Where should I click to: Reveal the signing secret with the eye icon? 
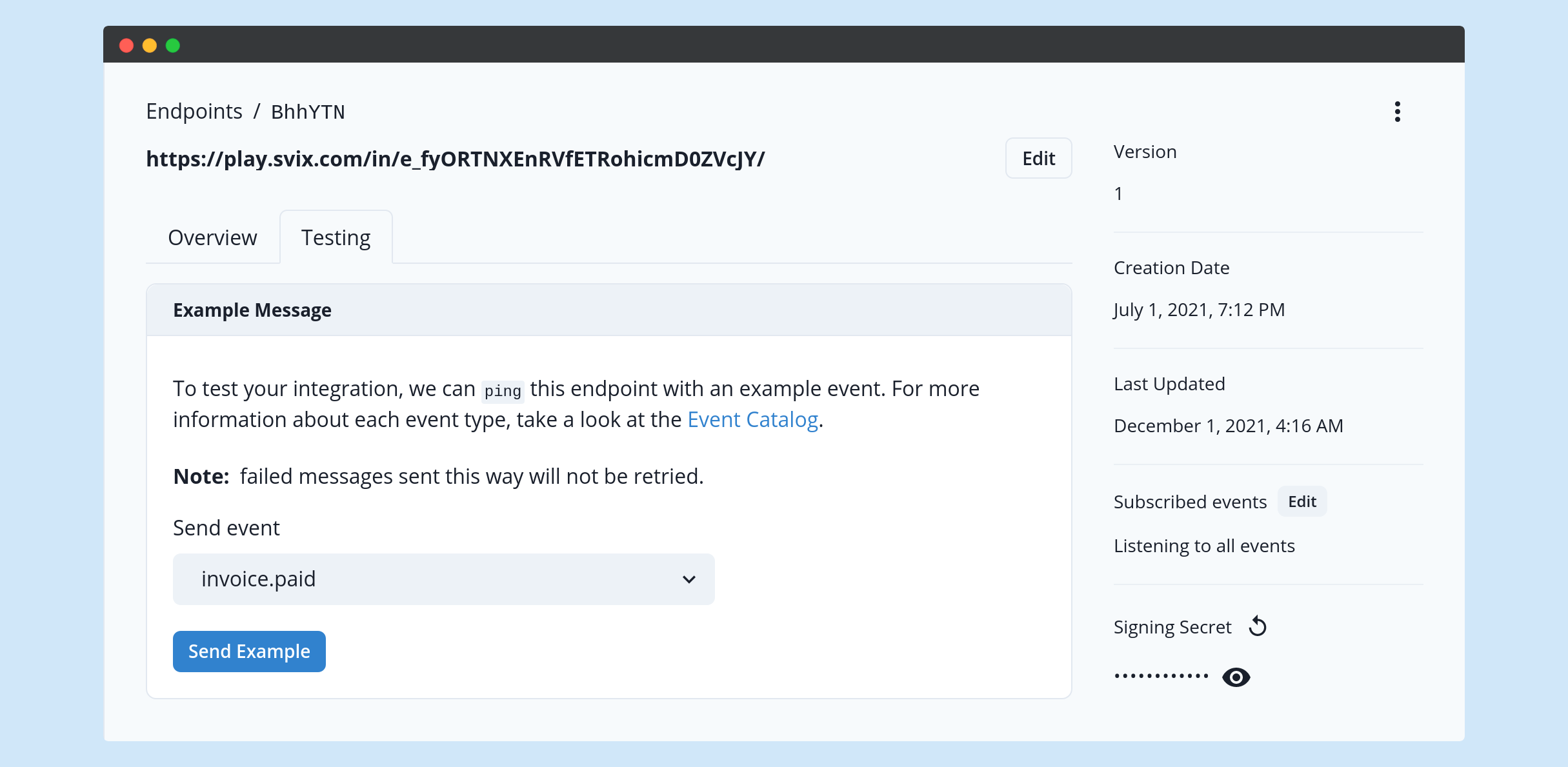(x=1236, y=677)
